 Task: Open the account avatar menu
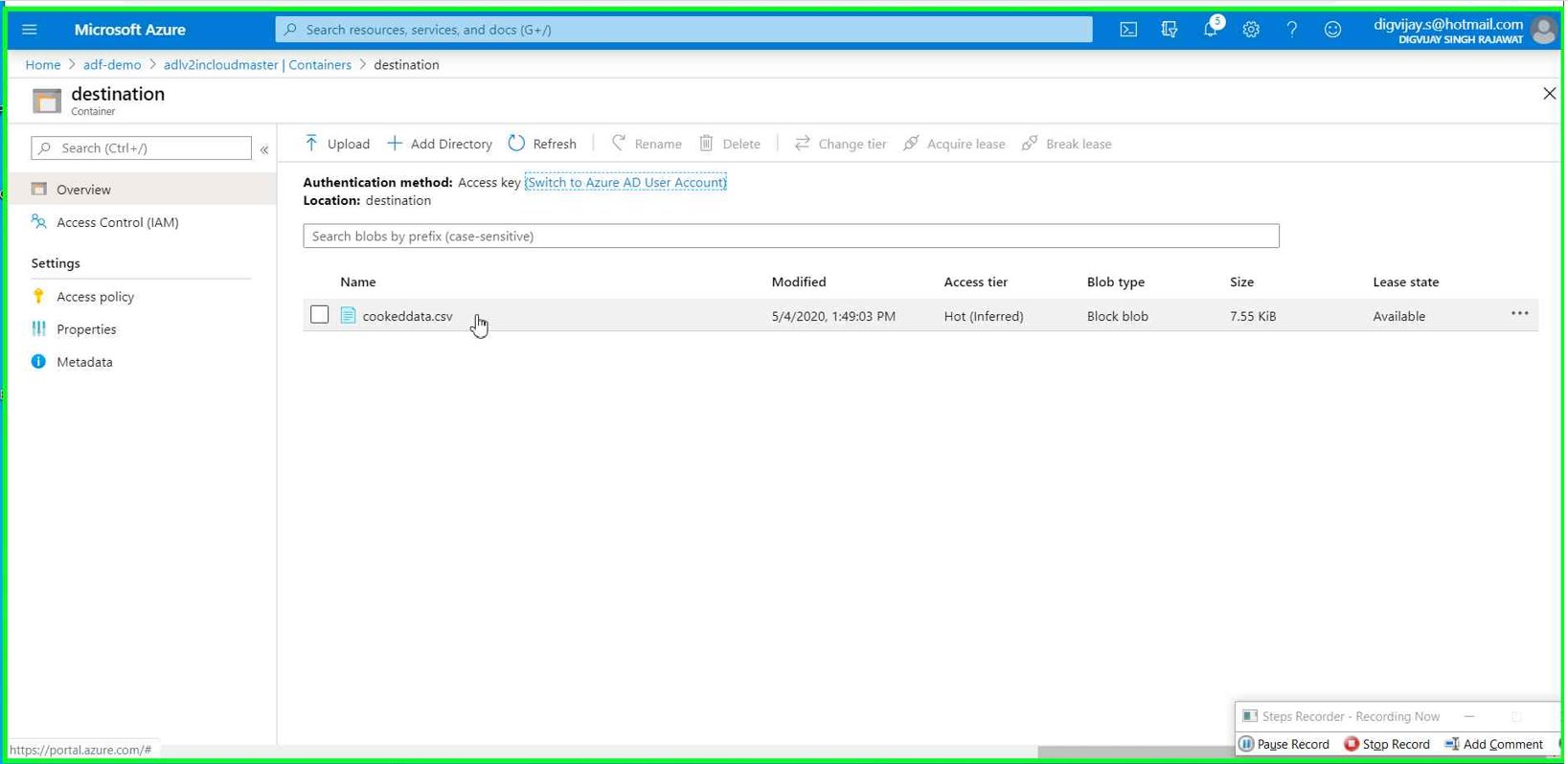point(1544,30)
